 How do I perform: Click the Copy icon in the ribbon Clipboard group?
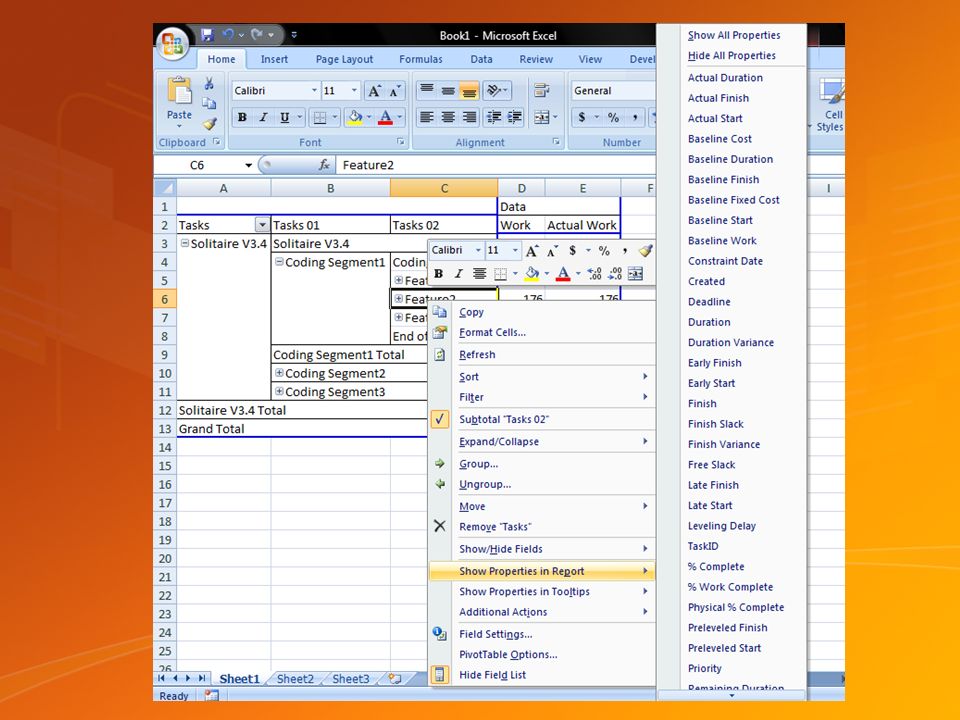[x=209, y=103]
